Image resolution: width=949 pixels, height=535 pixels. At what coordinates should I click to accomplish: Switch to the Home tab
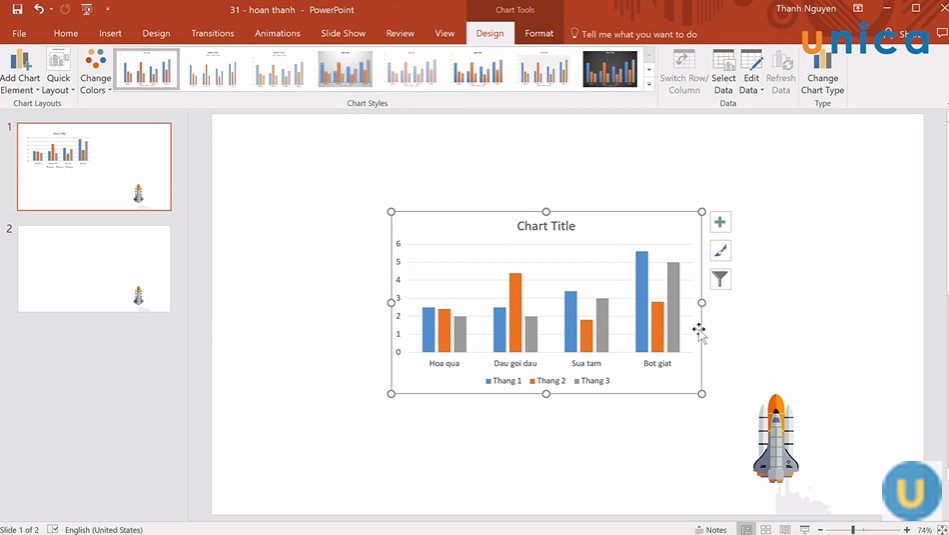click(x=65, y=34)
